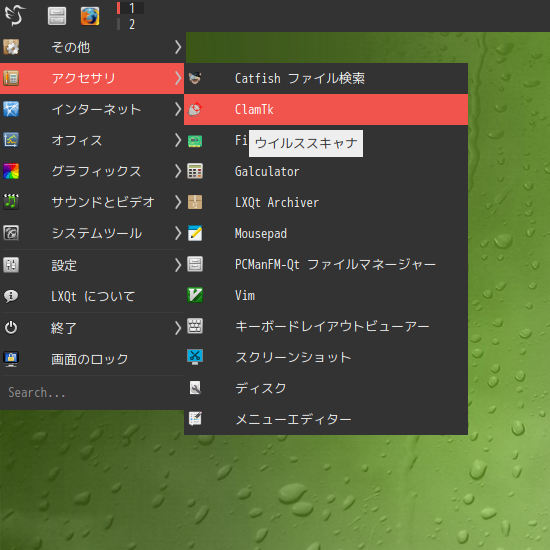Click the screenshot scissors icon
Image resolution: width=550 pixels, height=550 pixels.
click(195, 357)
